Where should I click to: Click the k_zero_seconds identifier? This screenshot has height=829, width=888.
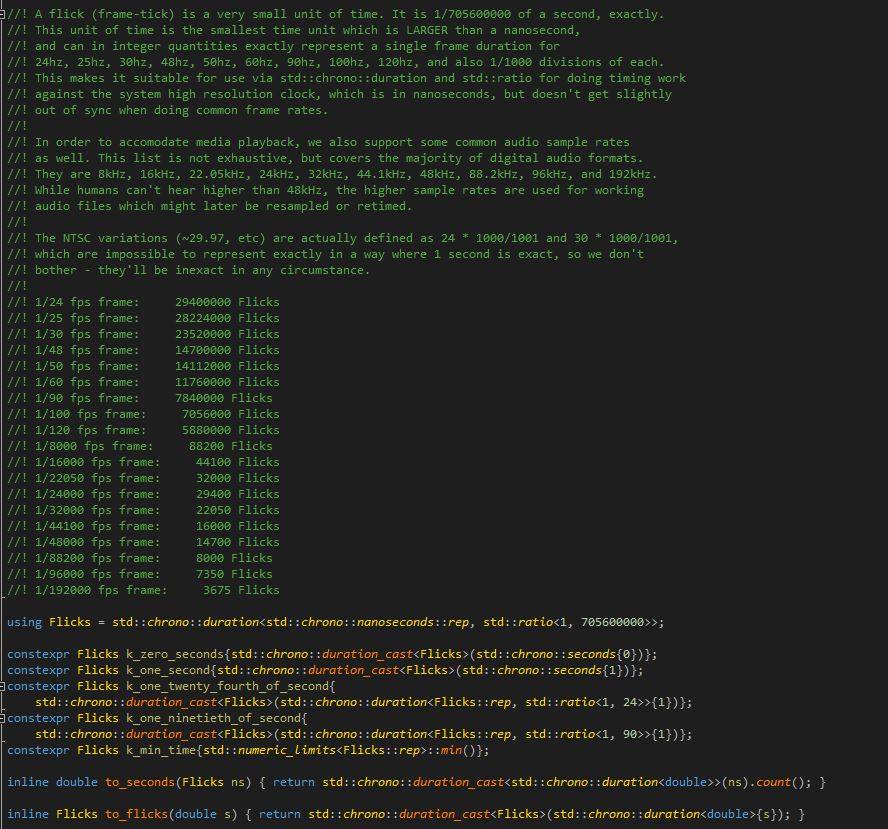click(x=175, y=654)
